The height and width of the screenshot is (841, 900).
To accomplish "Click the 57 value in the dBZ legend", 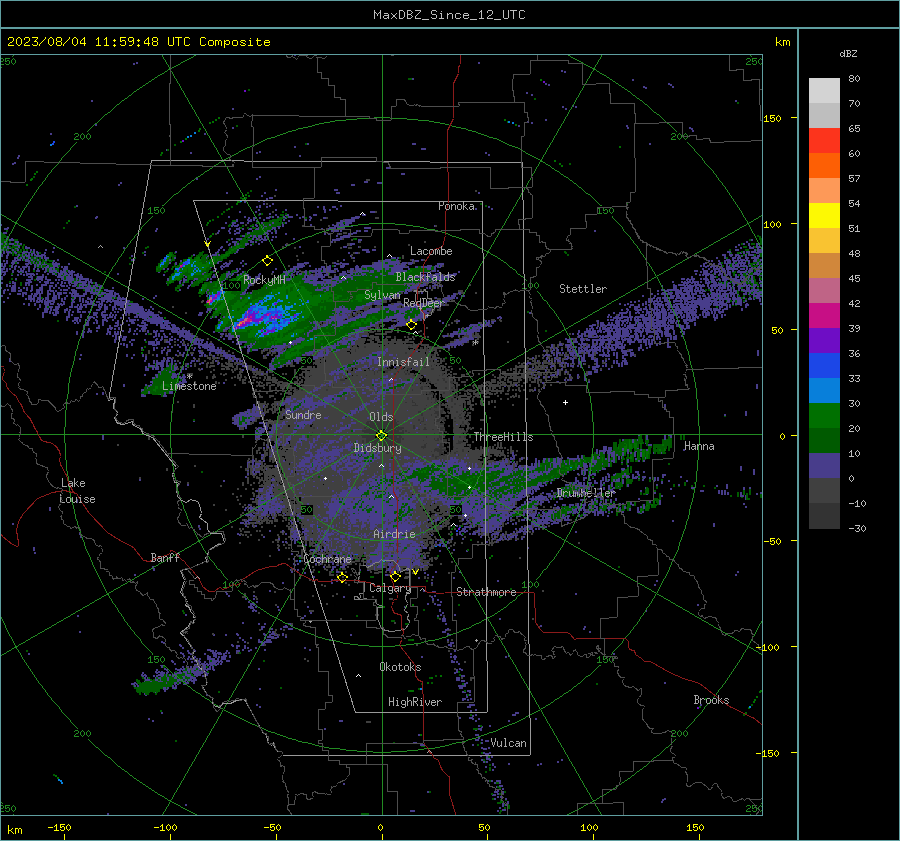I will [x=854, y=179].
